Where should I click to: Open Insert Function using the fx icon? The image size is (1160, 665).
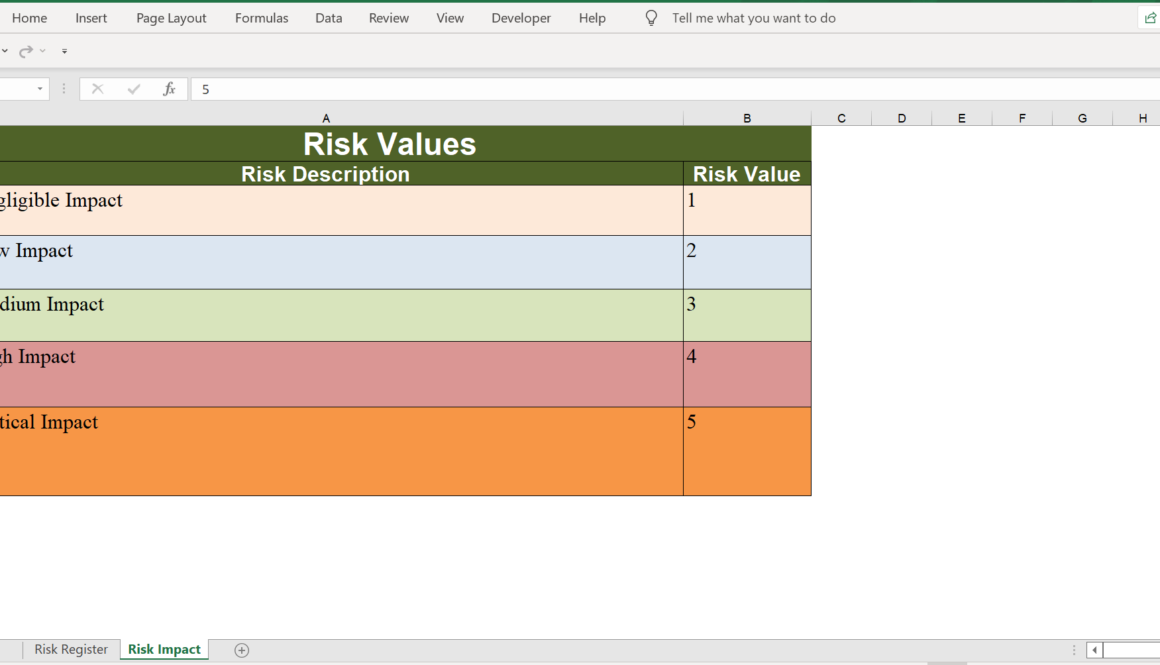(169, 89)
